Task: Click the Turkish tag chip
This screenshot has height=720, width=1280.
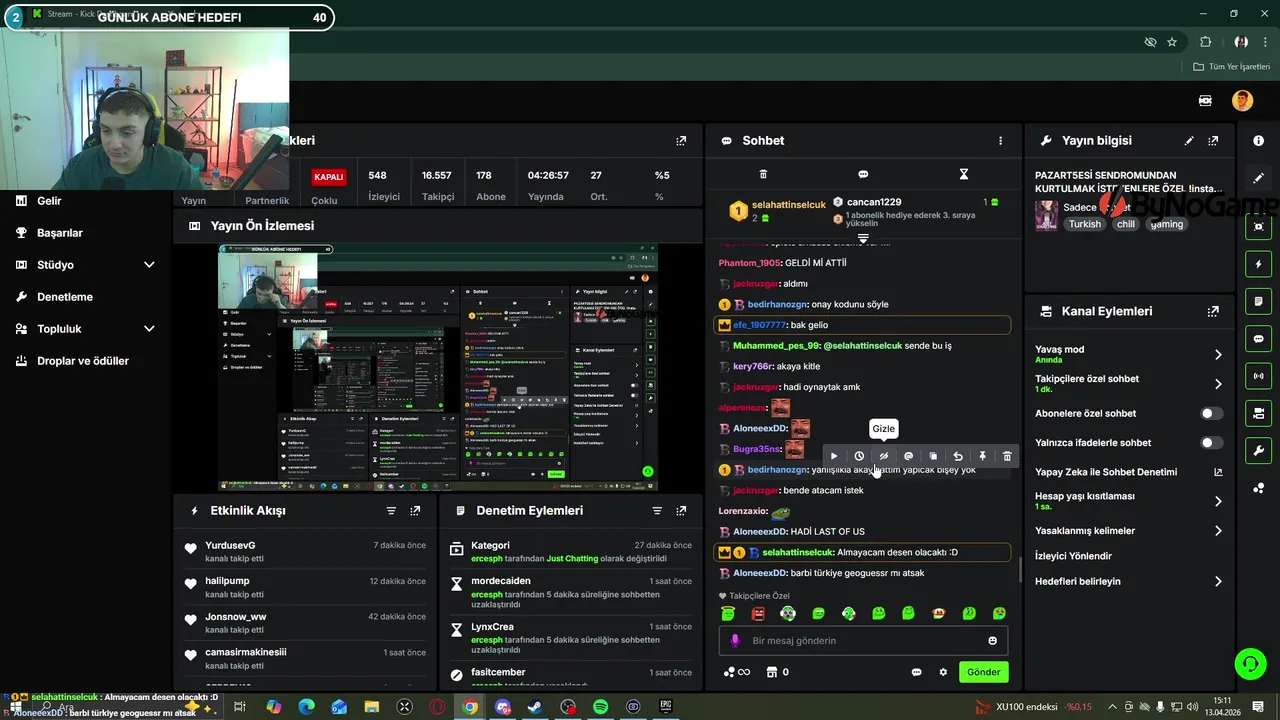Action: tap(1084, 224)
